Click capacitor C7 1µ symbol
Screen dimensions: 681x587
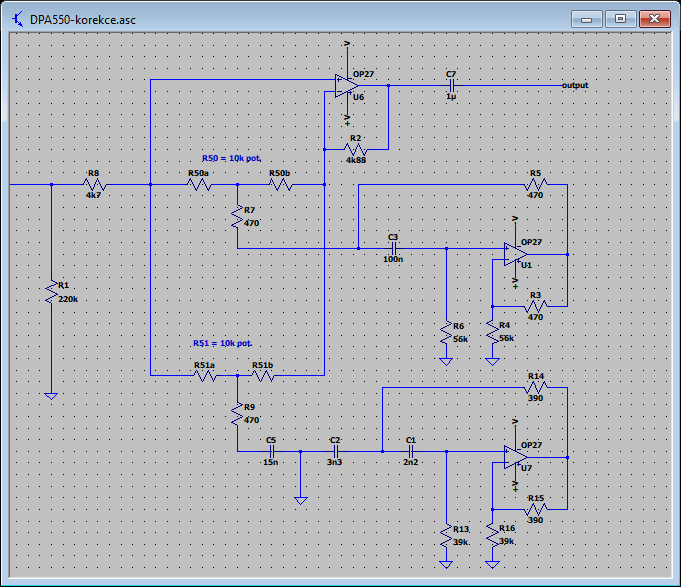click(x=451, y=86)
